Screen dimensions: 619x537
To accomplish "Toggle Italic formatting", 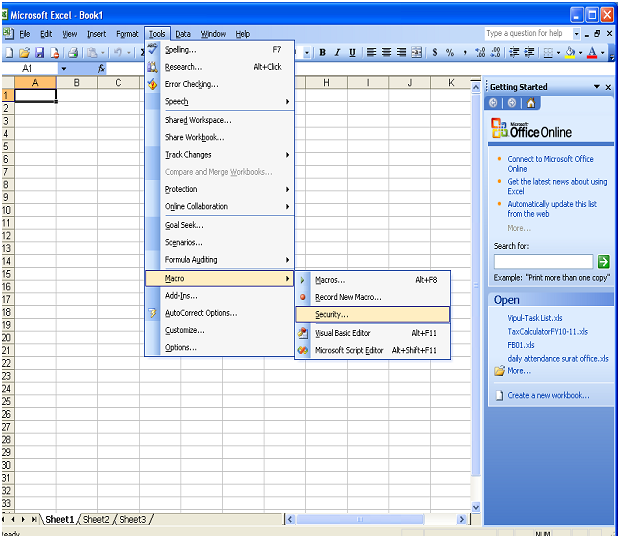I will pyautogui.click(x=338, y=53).
